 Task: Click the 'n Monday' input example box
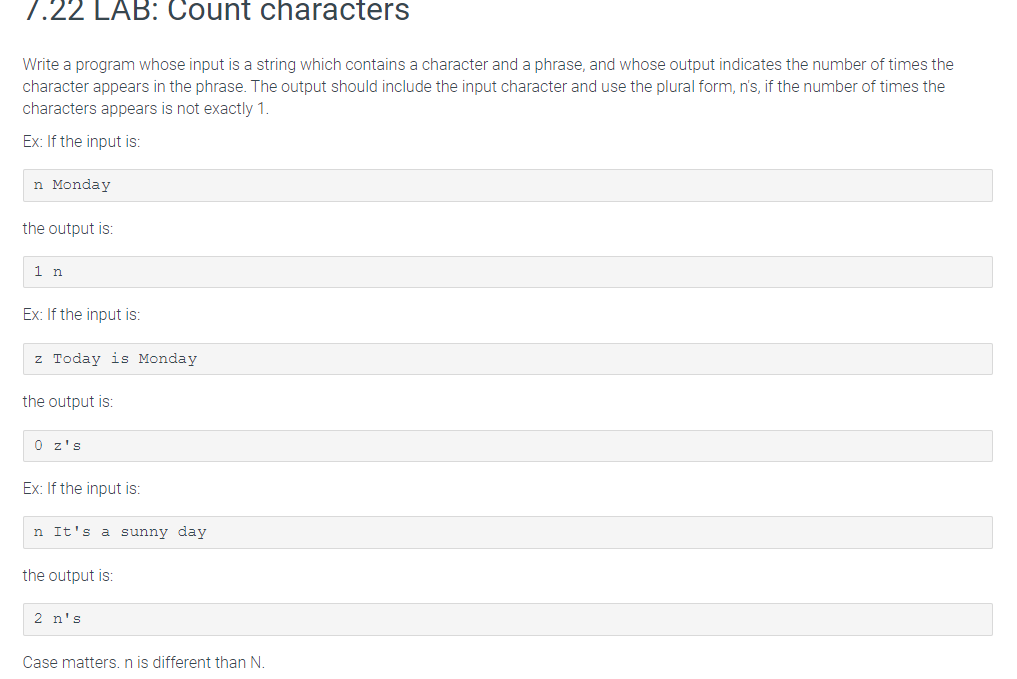click(507, 185)
